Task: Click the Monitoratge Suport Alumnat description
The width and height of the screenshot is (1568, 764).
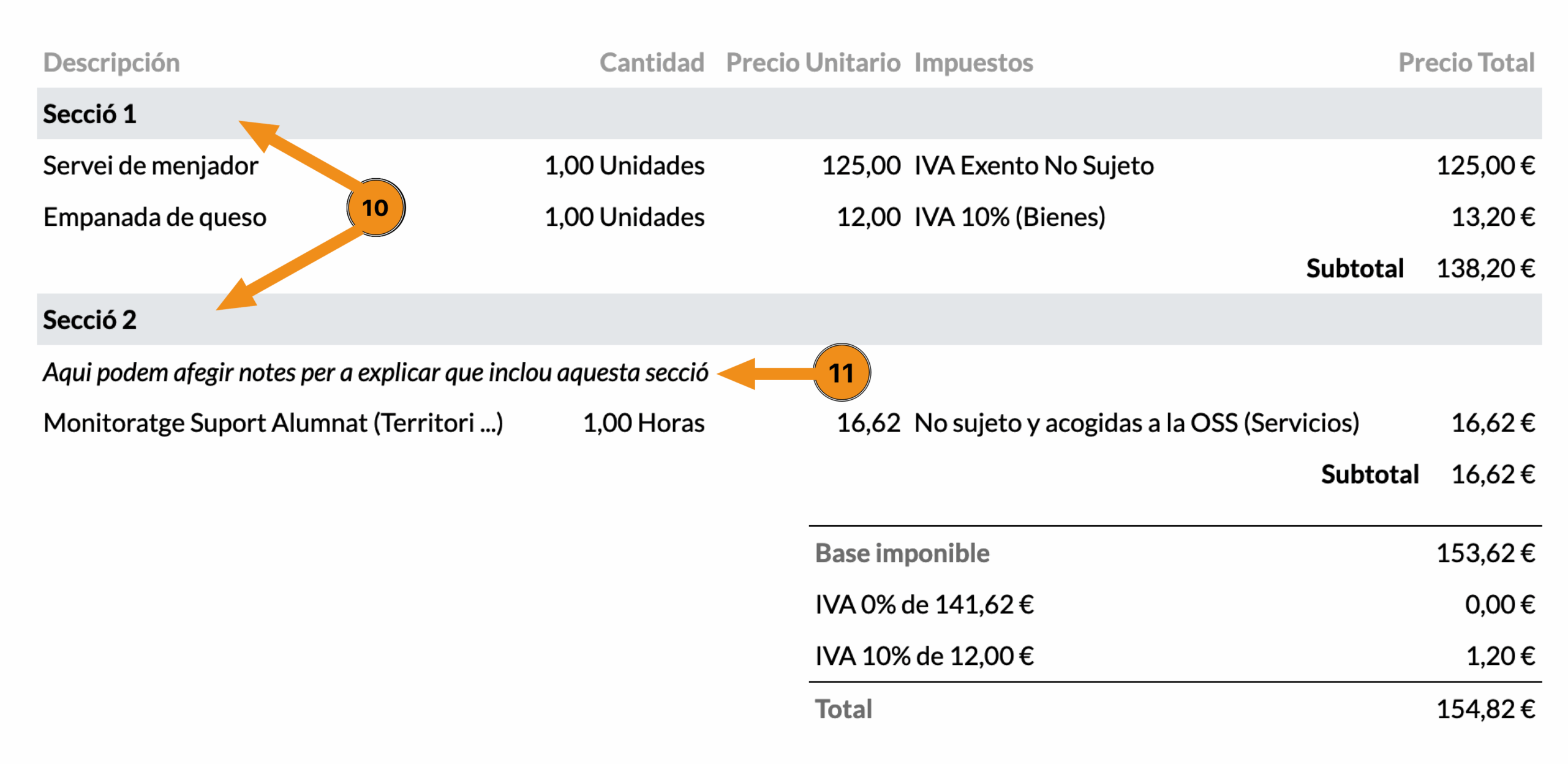Action: coord(273,423)
